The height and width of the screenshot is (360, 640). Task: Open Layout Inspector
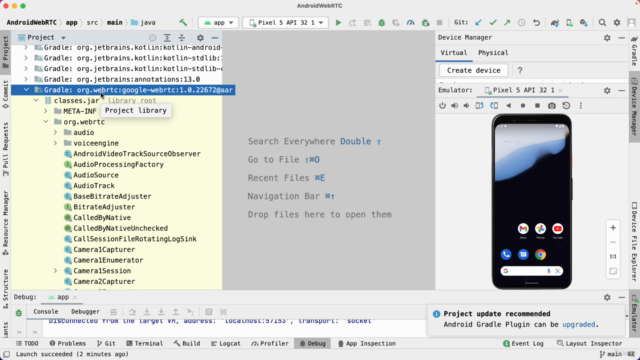(x=590, y=343)
